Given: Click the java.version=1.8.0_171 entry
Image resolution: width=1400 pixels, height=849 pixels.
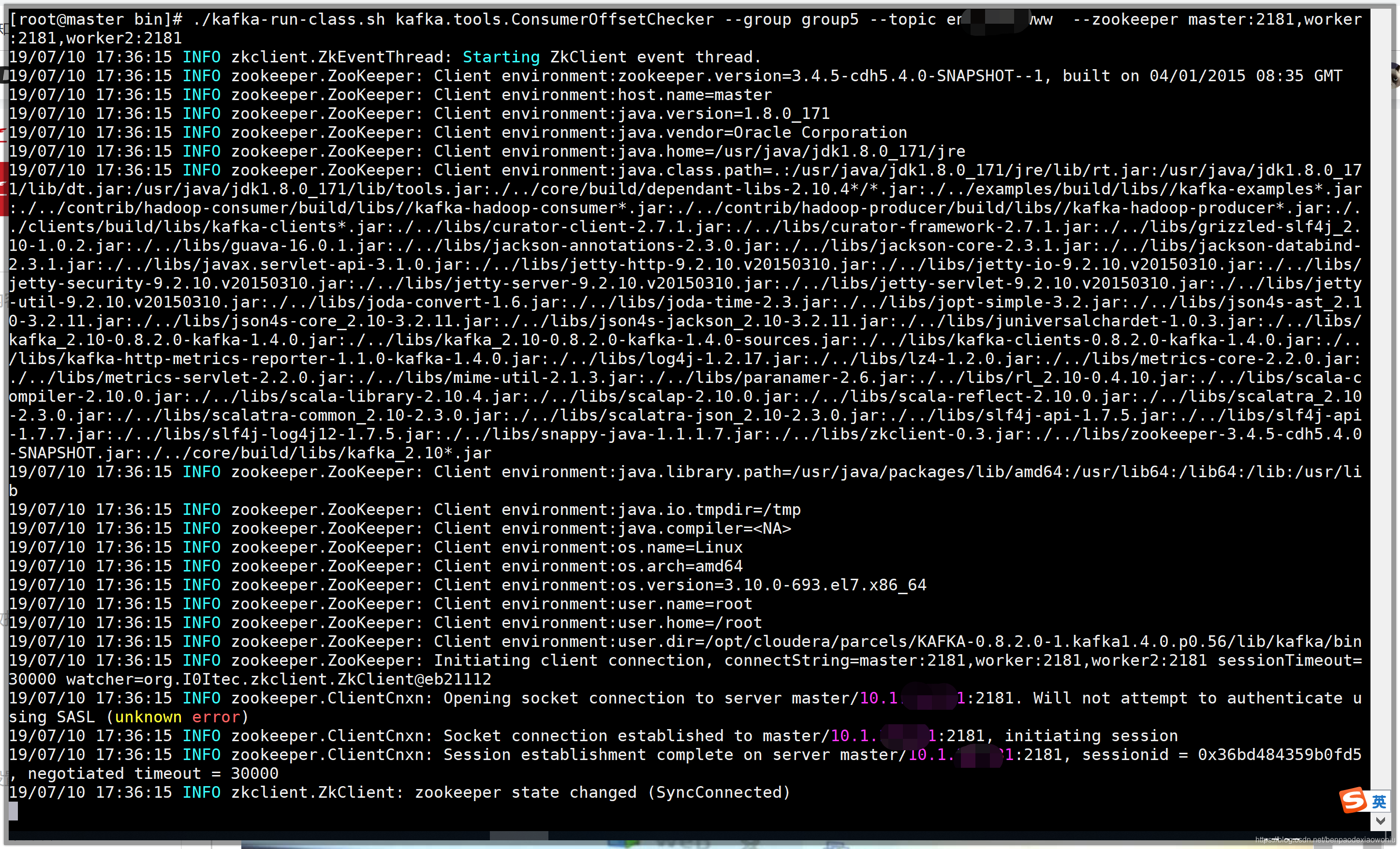Looking at the screenshot, I should 724,114.
